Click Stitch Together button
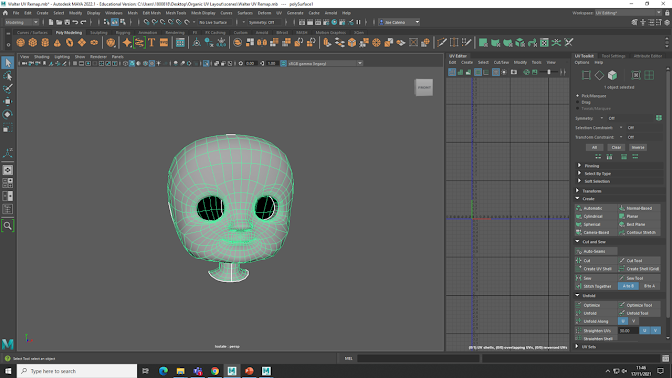Image resolution: width=672 pixels, height=378 pixels. pos(596,286)
